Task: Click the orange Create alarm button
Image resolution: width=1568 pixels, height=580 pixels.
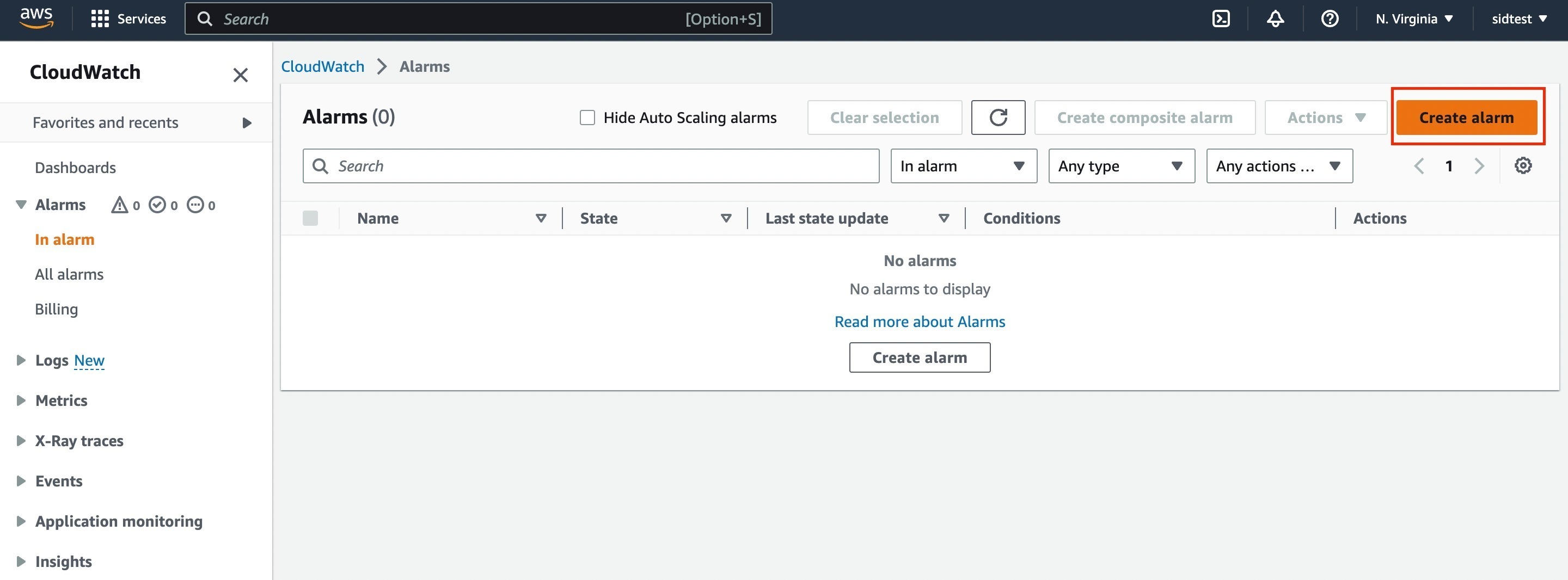Action: [x=1466, y=118]
